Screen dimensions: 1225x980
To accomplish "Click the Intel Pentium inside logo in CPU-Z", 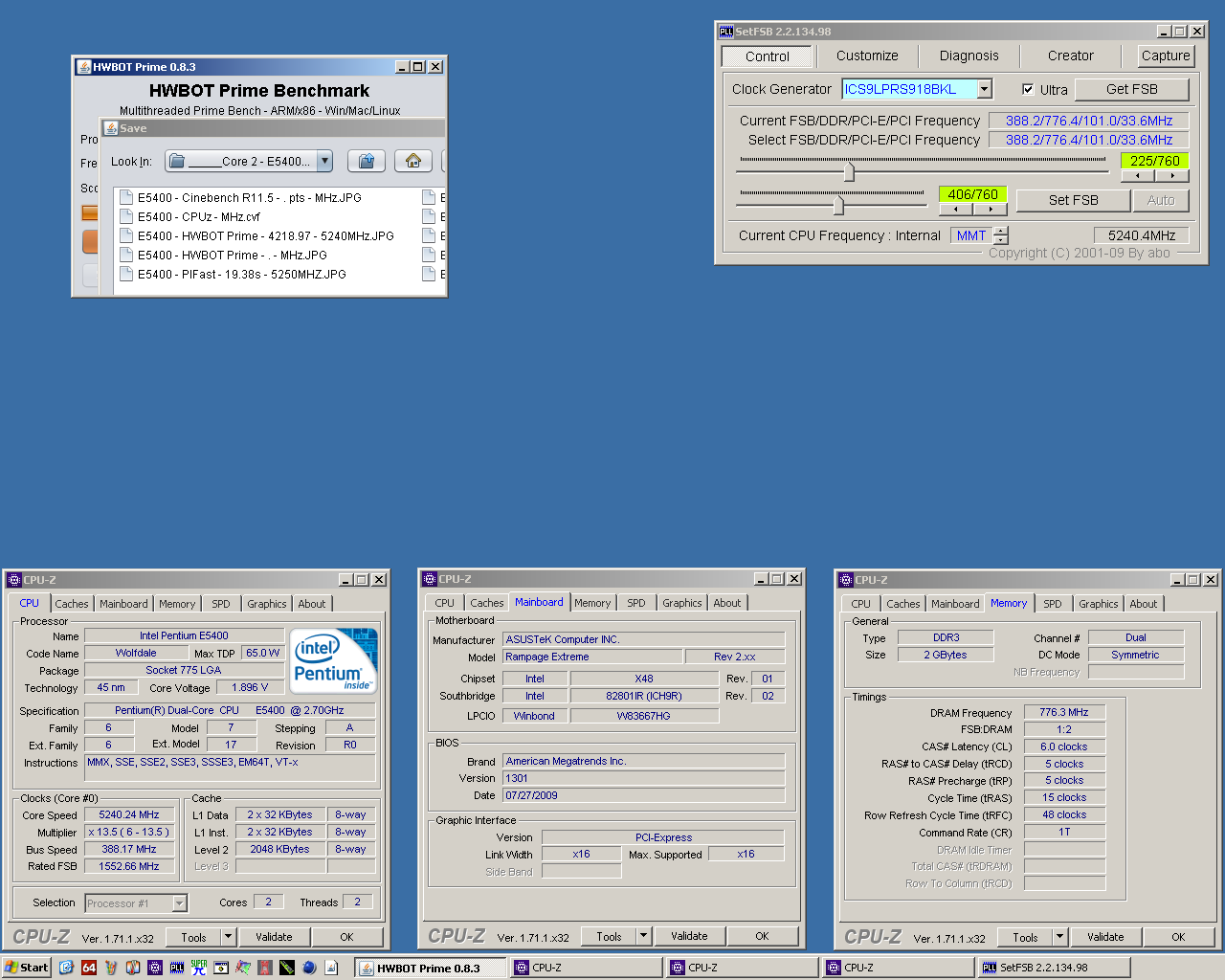I will pyautogui.click(x=333, y=660).
